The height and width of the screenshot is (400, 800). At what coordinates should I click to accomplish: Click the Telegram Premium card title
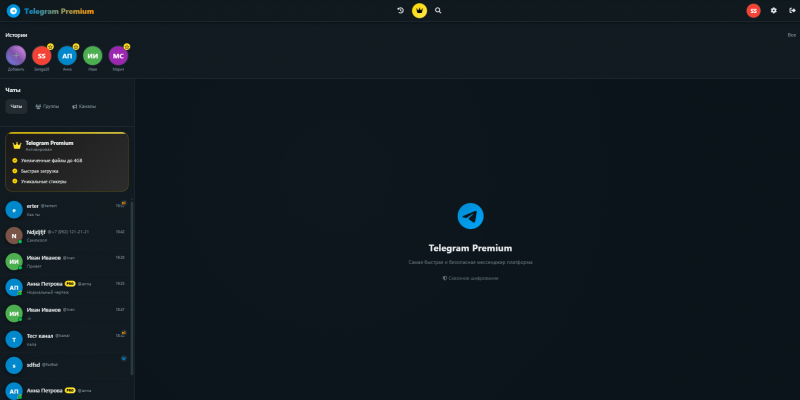click(49, 143)
